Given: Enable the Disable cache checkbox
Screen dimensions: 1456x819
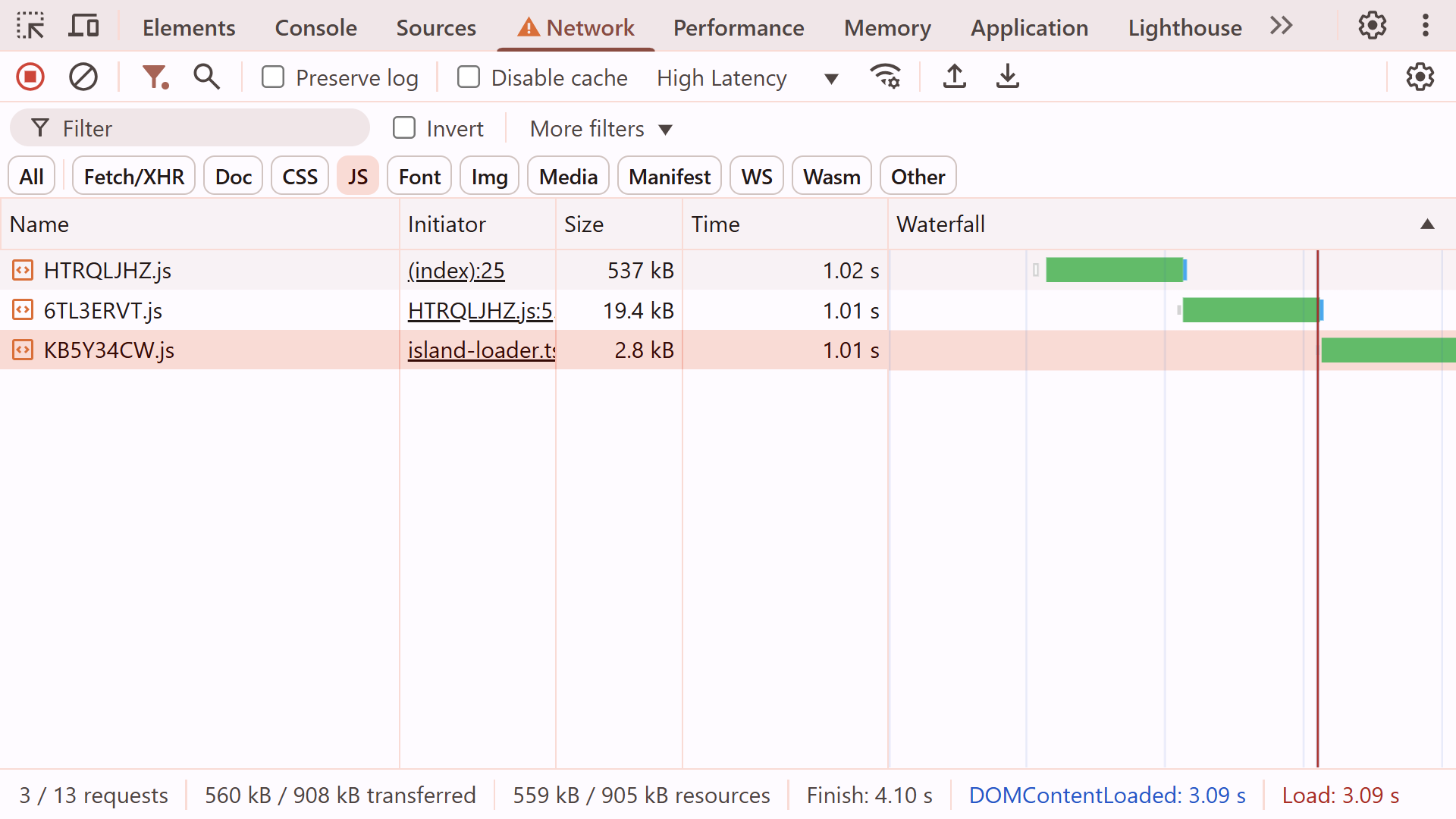Looking at the screenshot, I should click(469, 77).
